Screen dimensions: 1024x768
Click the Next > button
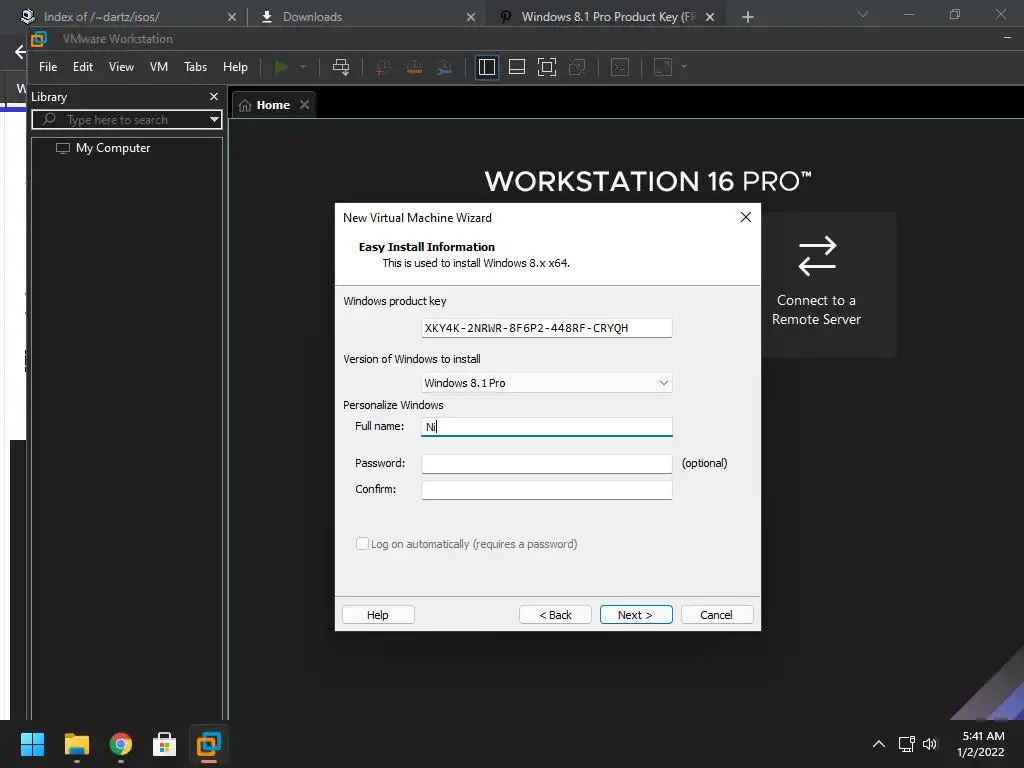click(x=636, y=615)
